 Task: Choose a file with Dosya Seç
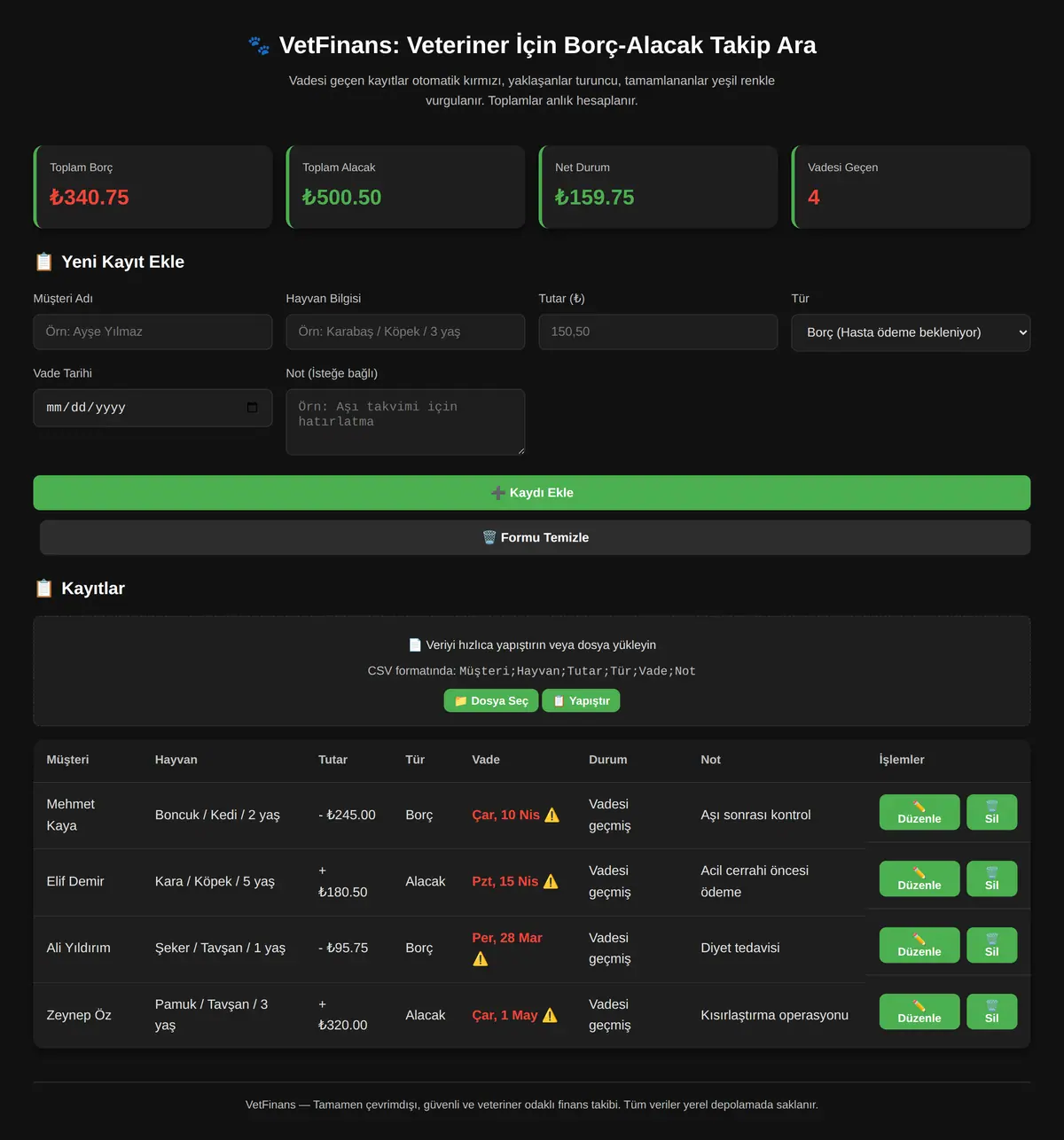click(491, 700)
